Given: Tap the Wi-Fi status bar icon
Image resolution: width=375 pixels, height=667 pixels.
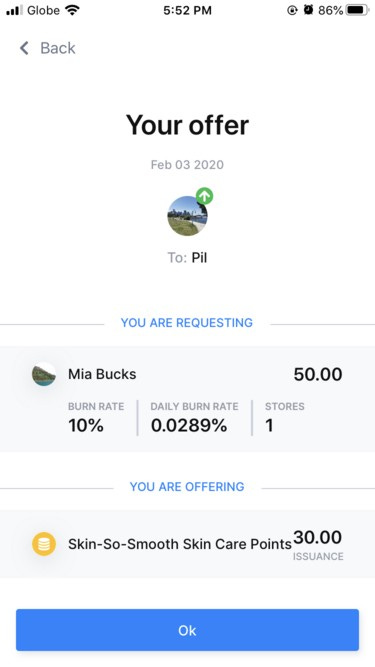Looking at the screenshot, I should [x=73, y=10].
